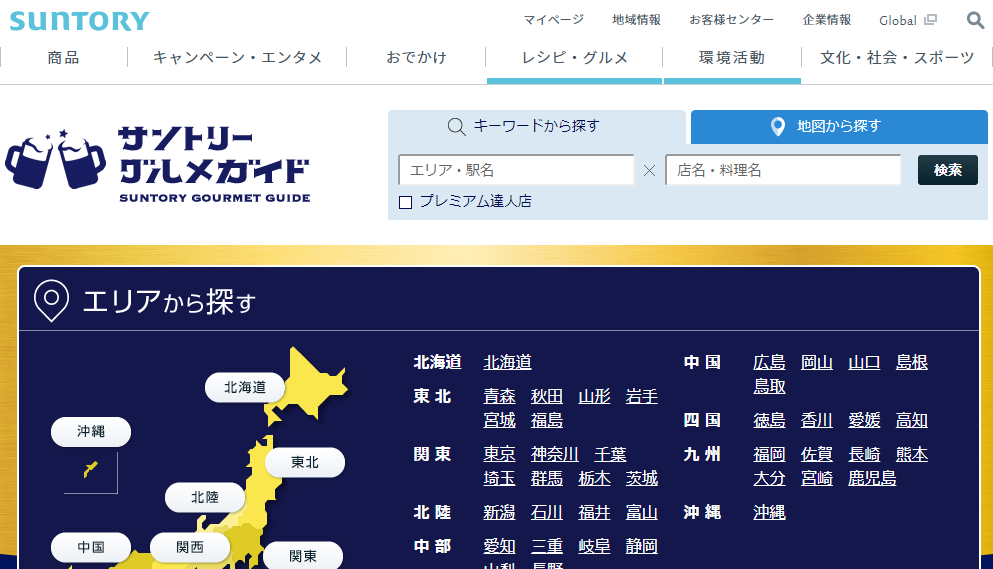The image size is (993, 569).
Task: Click the Okinawa island on the map
Action: coord(90,468)
